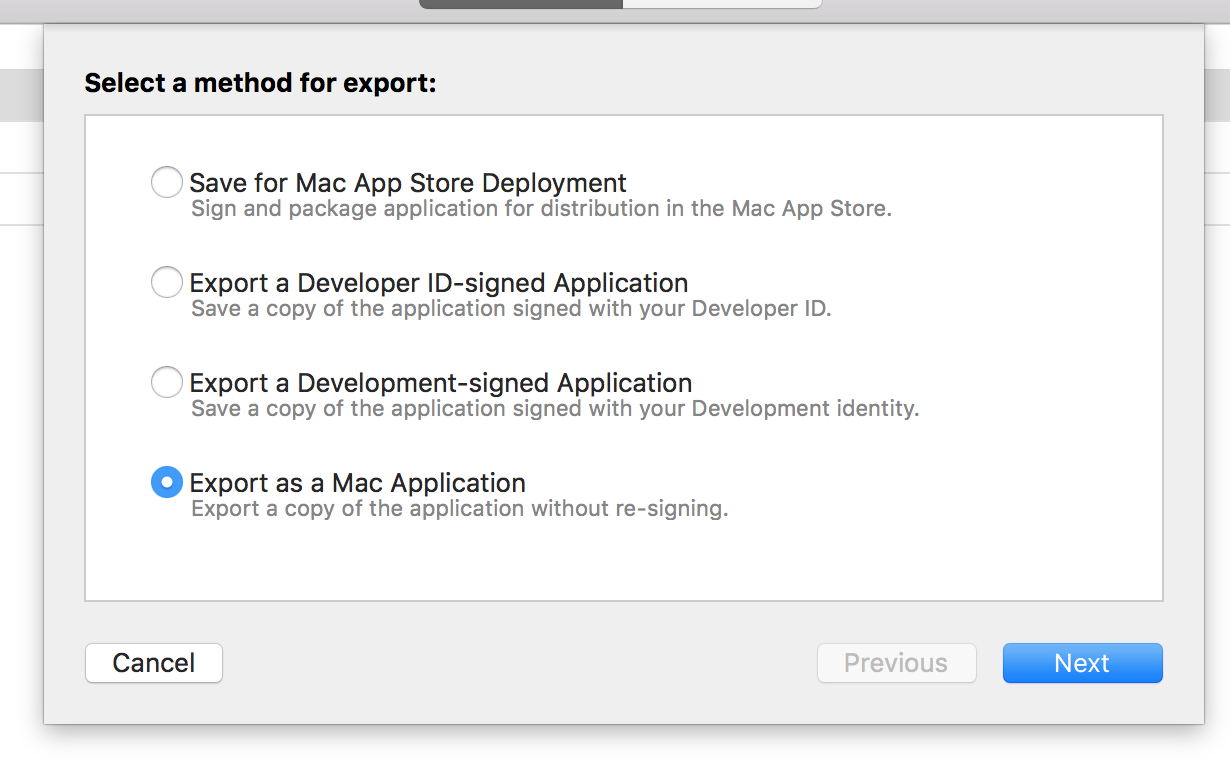Select Export a Development-signed Application radio
Viewport: 1230px width, 758px height.
[x=167, y=383]
